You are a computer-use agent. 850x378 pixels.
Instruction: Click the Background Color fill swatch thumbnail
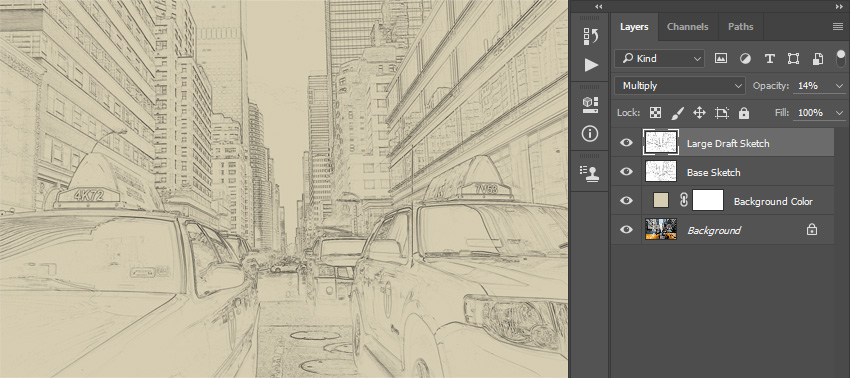tap(661, 201)
